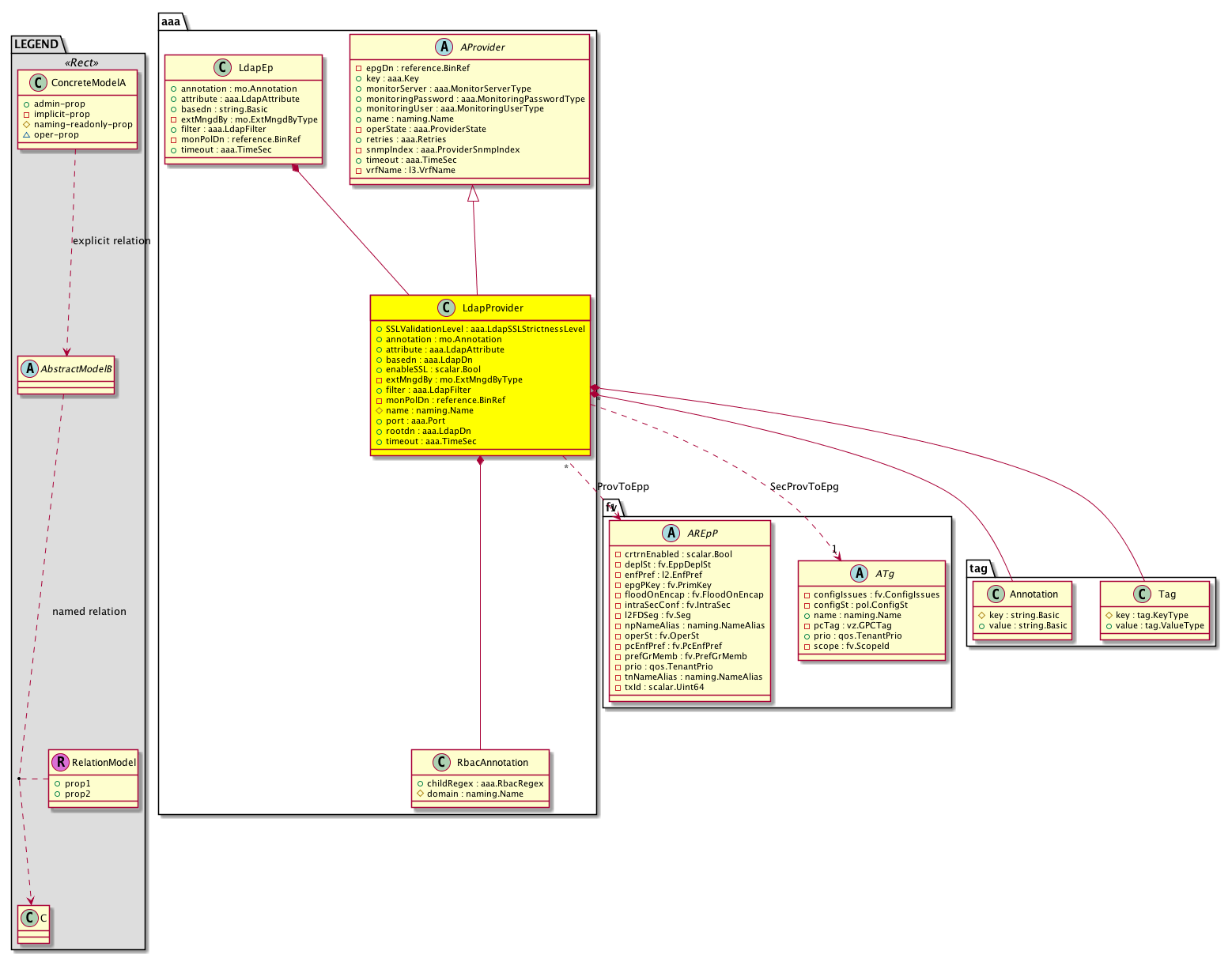Click the pink R icon of RelationModel

pyautogui.click(x=60, y=763)
